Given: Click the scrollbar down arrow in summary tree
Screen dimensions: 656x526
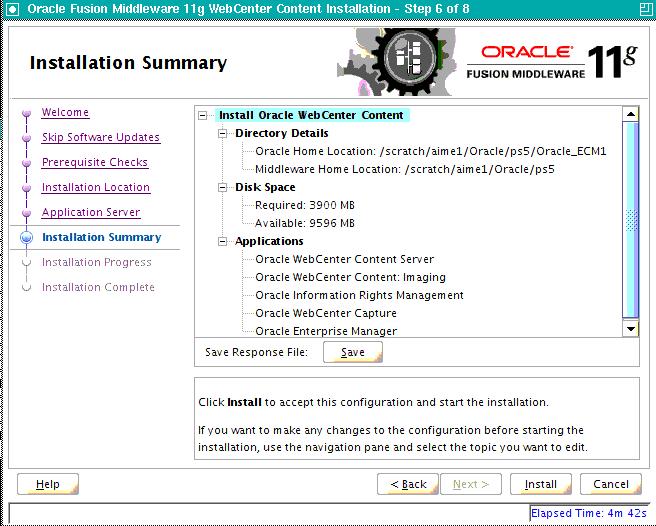Looking at the screenshot, I should (x=630, y=328).
